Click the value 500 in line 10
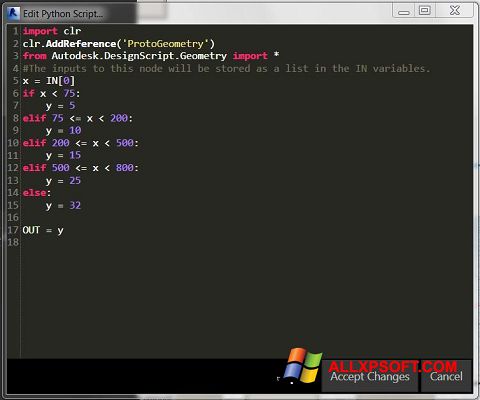Screen dimensions: 480x400 click(125, 143)
